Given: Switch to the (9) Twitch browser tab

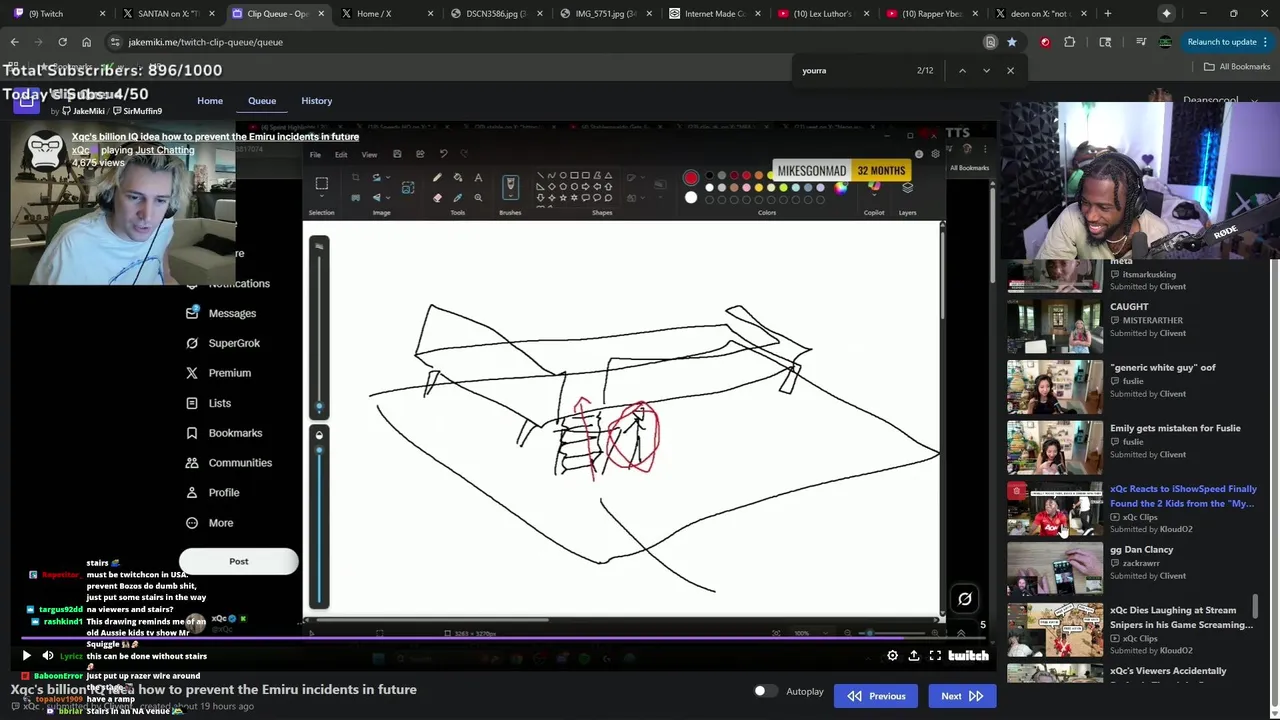Looking at the screenshot, I should [59, 14].
